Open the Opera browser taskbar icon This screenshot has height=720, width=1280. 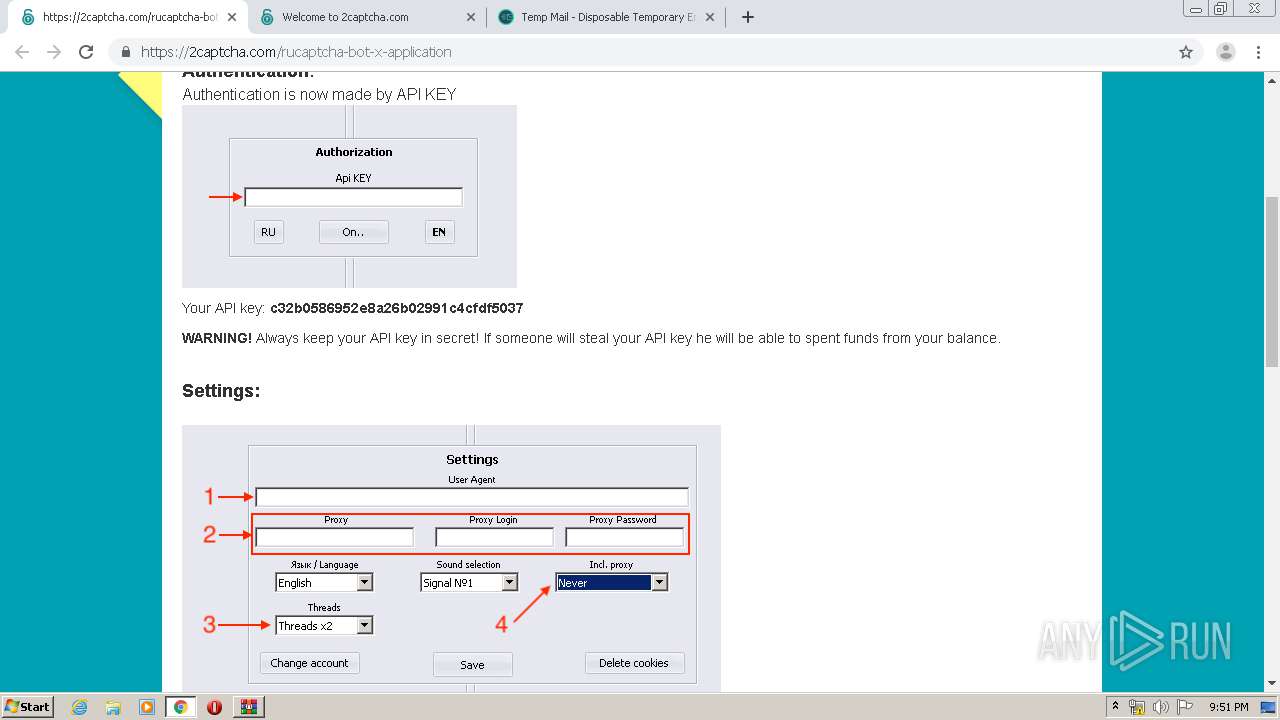tap(214, 707)
